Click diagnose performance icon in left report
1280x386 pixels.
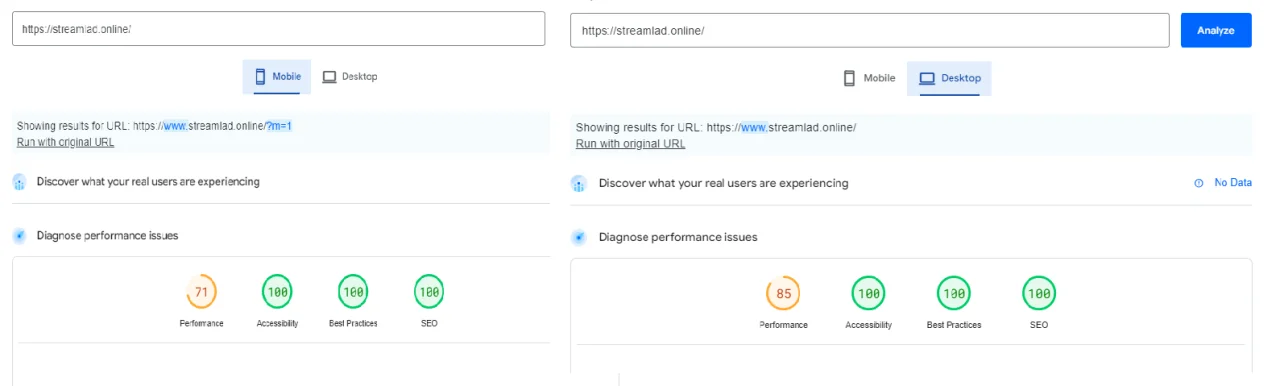[19, 236]
